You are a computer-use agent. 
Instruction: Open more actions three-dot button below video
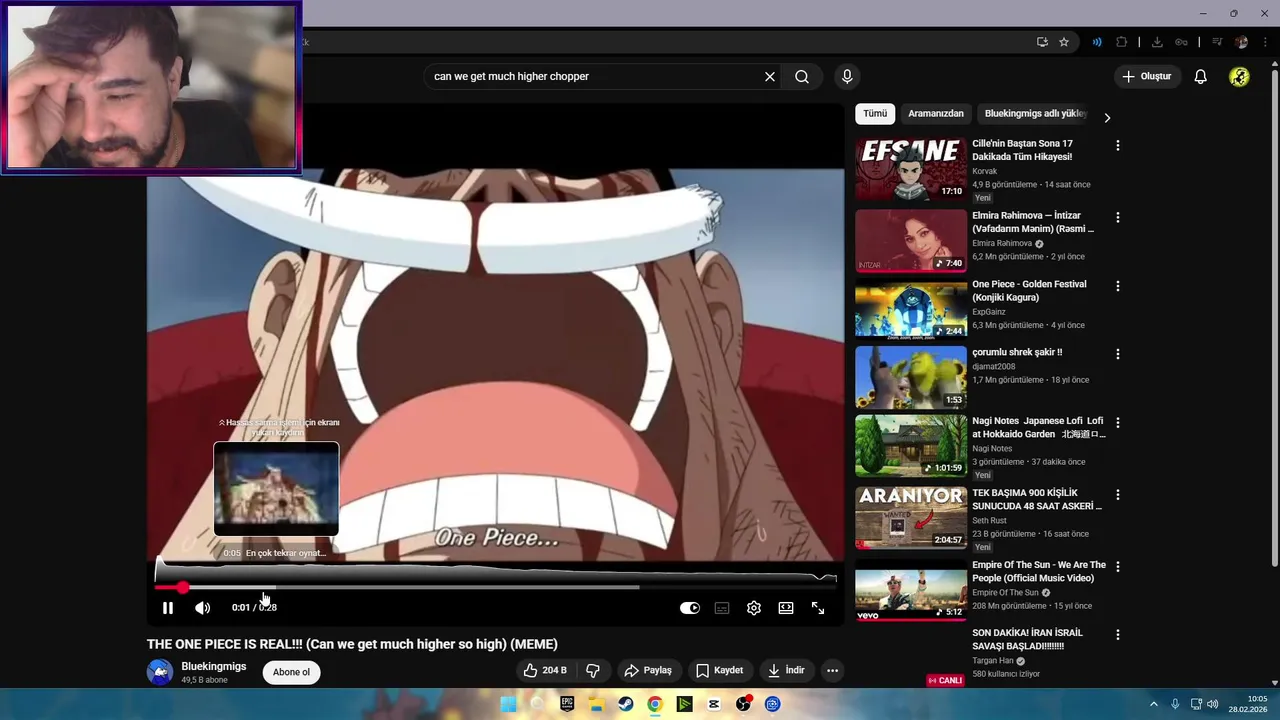pos(832,671)
